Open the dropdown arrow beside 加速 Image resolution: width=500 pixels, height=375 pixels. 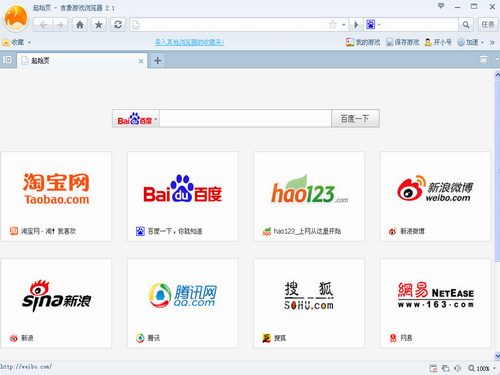[x=482, y=43]
